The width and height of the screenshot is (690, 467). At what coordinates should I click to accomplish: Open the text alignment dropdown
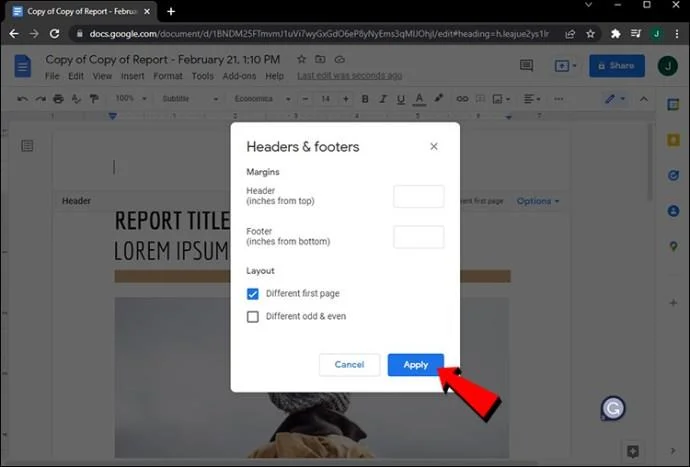coord(532,99)
